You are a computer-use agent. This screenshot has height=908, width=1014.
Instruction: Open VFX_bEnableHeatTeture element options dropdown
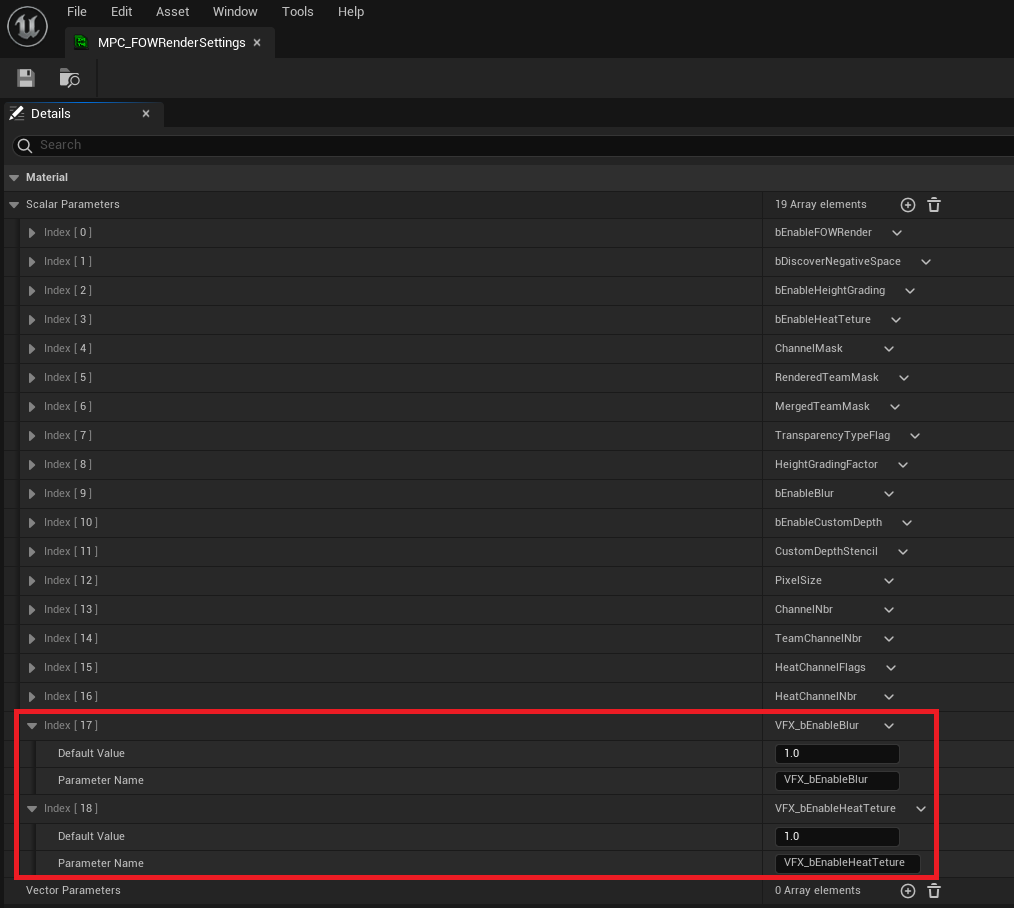pos(921,808)
